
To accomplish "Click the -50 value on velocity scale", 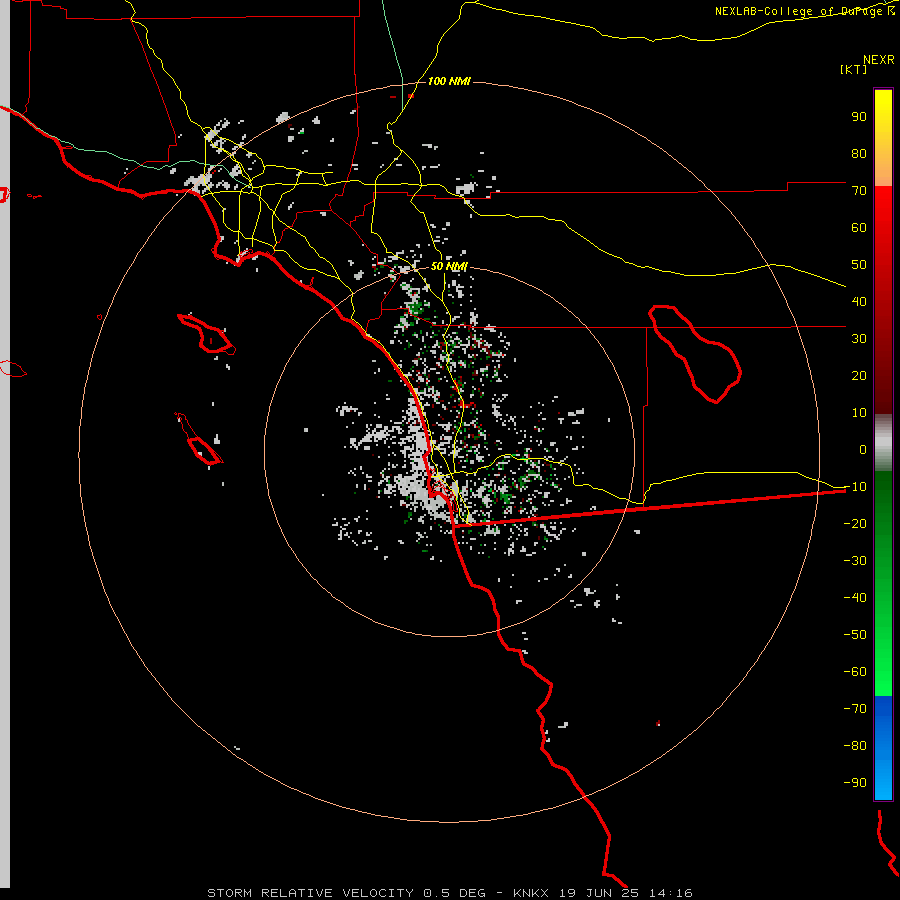I will 855,634.
